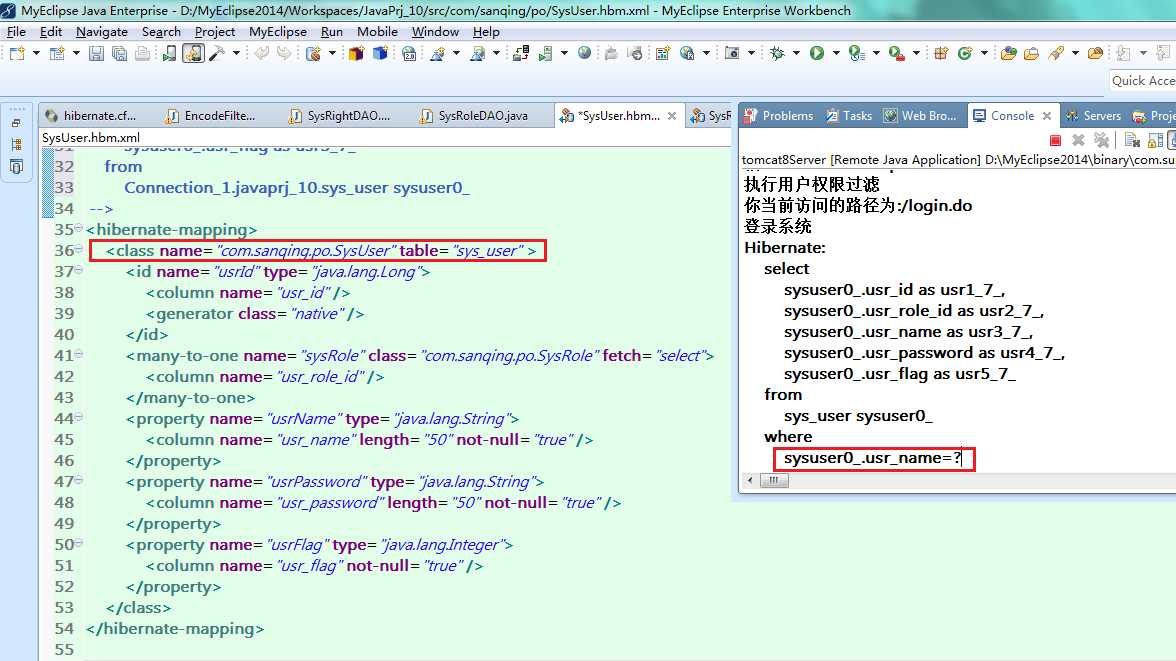Open the Window menu
The image size is (1176, 661).
point(435,32)
